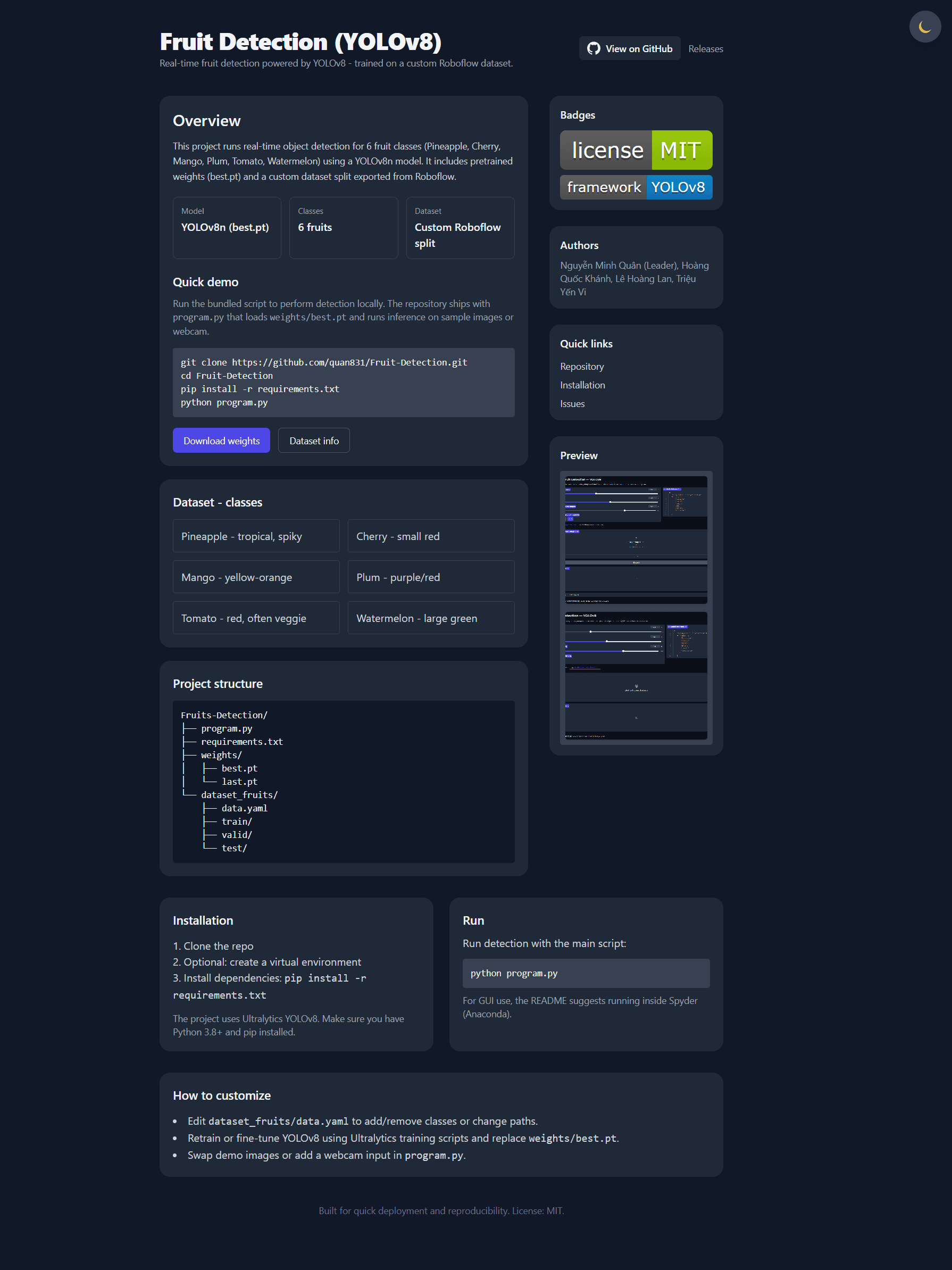Screen dimensions: 952x1270
Task: Open the Issues quick link
Action: [572, 404]
